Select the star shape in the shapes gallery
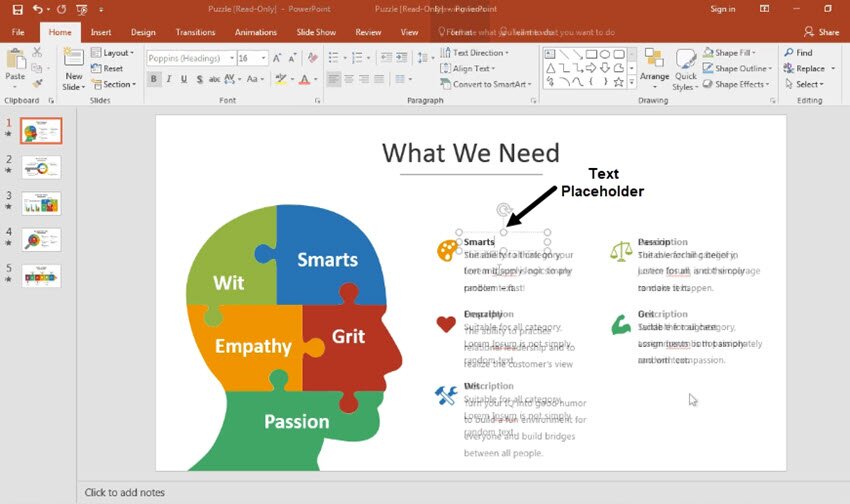Screen dimensions: 850x504 pyautogui.click(x=619, y=83)
